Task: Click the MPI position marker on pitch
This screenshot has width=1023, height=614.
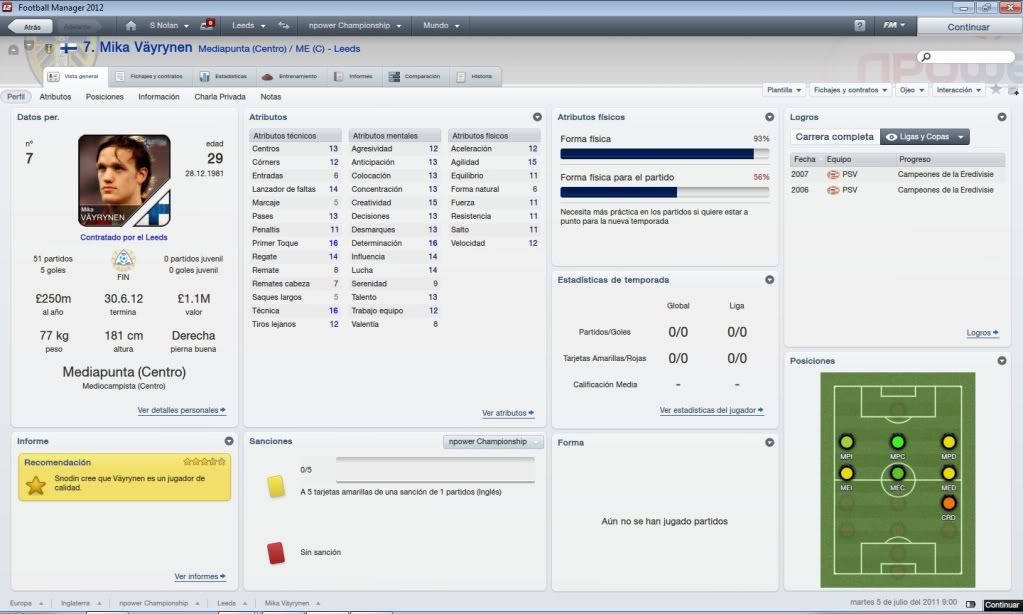Action: [846, 442]
